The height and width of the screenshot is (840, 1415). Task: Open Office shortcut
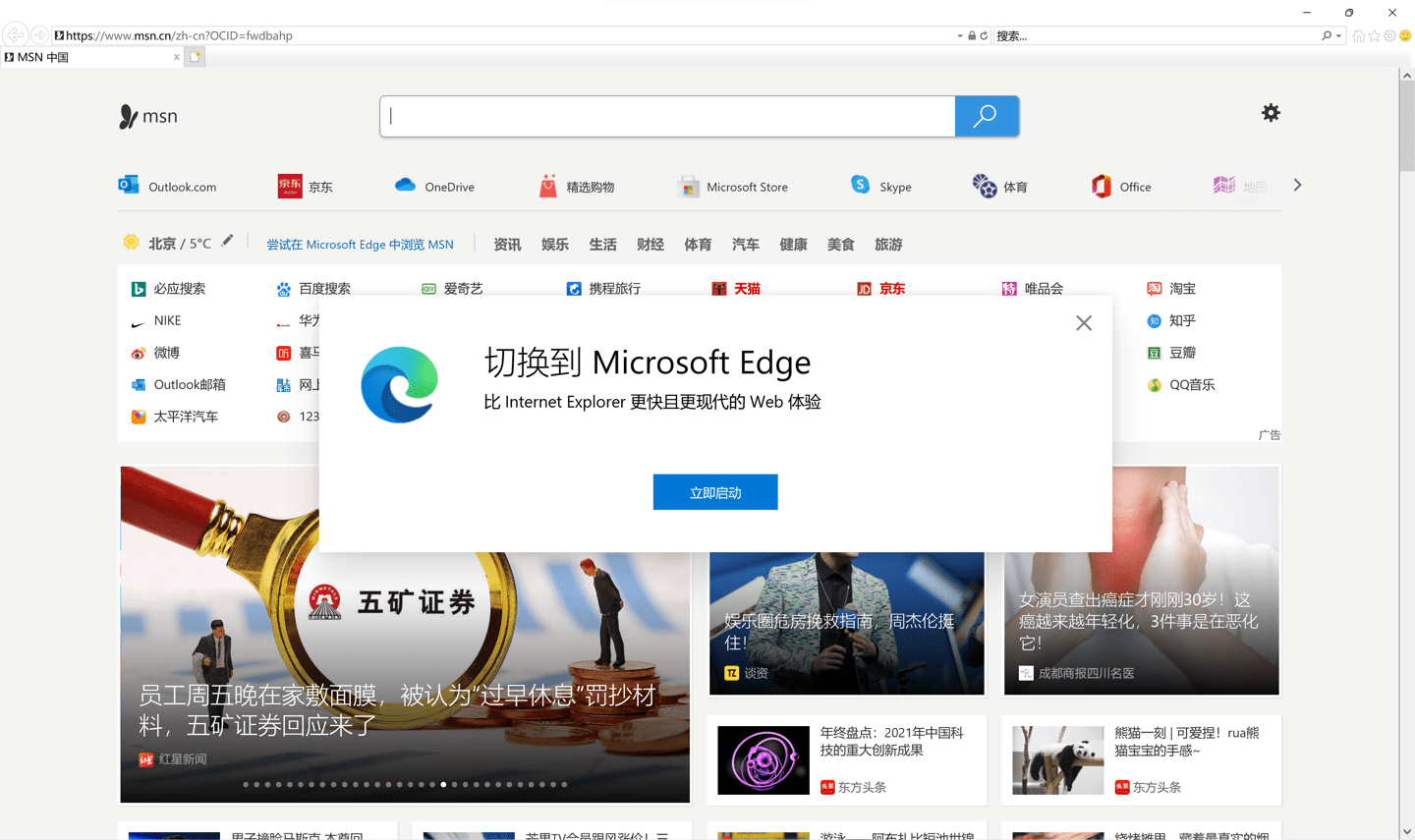tap(1121, 186)
